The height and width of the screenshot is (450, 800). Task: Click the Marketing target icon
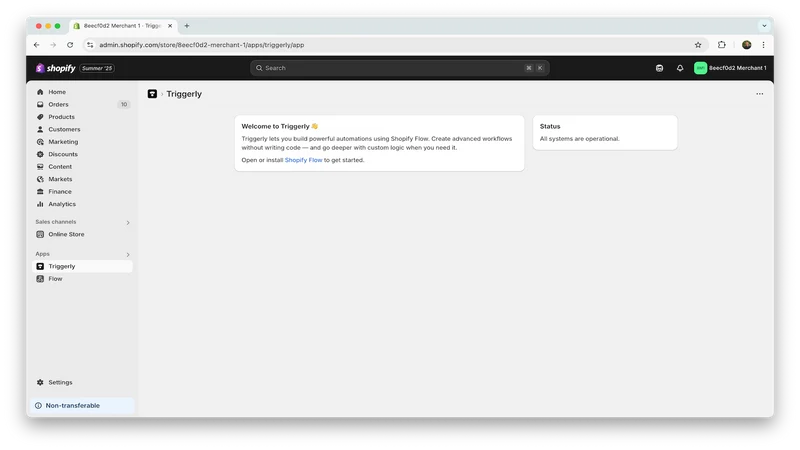point(40,142)
